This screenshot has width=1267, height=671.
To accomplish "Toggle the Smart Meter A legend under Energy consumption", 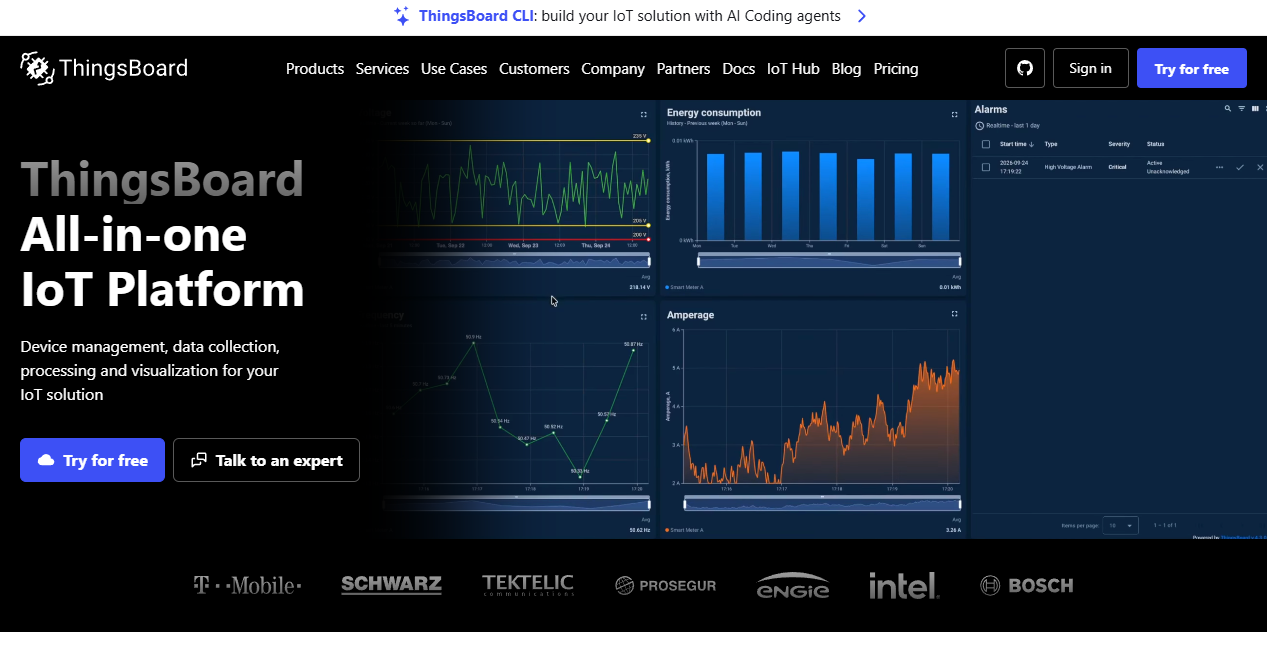I will click(685, 287).
